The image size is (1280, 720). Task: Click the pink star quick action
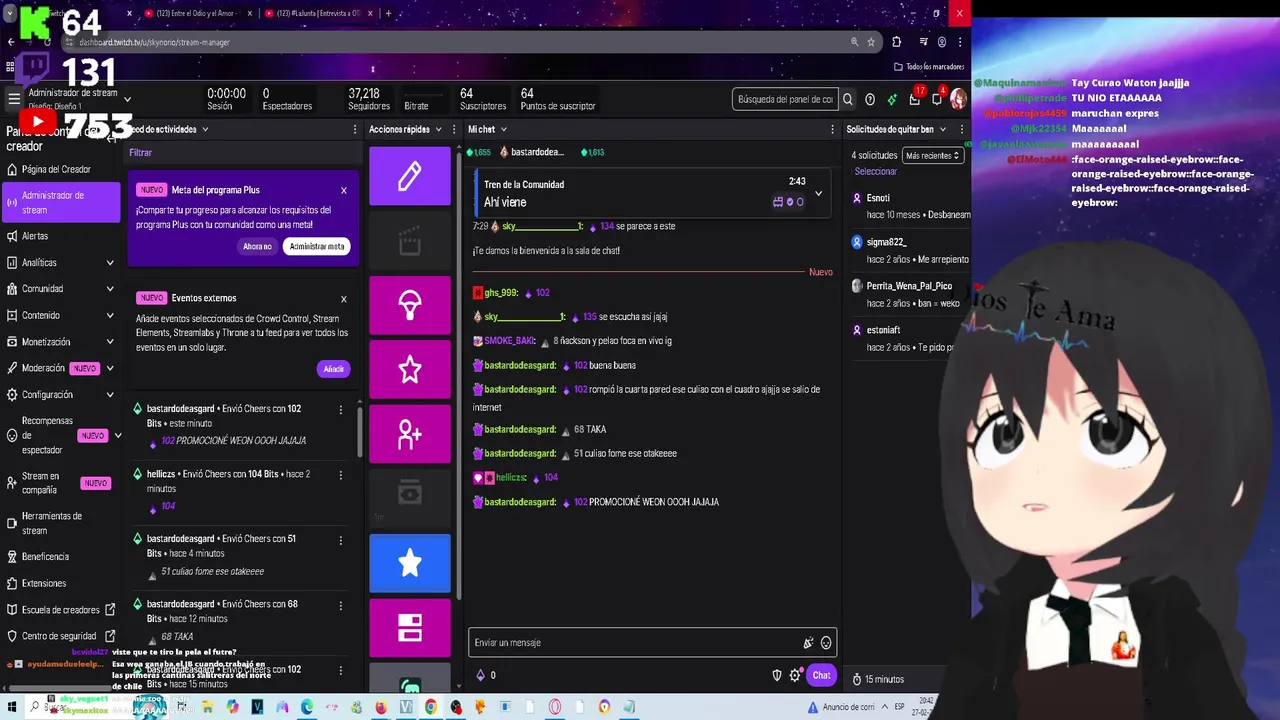(410, 370)
